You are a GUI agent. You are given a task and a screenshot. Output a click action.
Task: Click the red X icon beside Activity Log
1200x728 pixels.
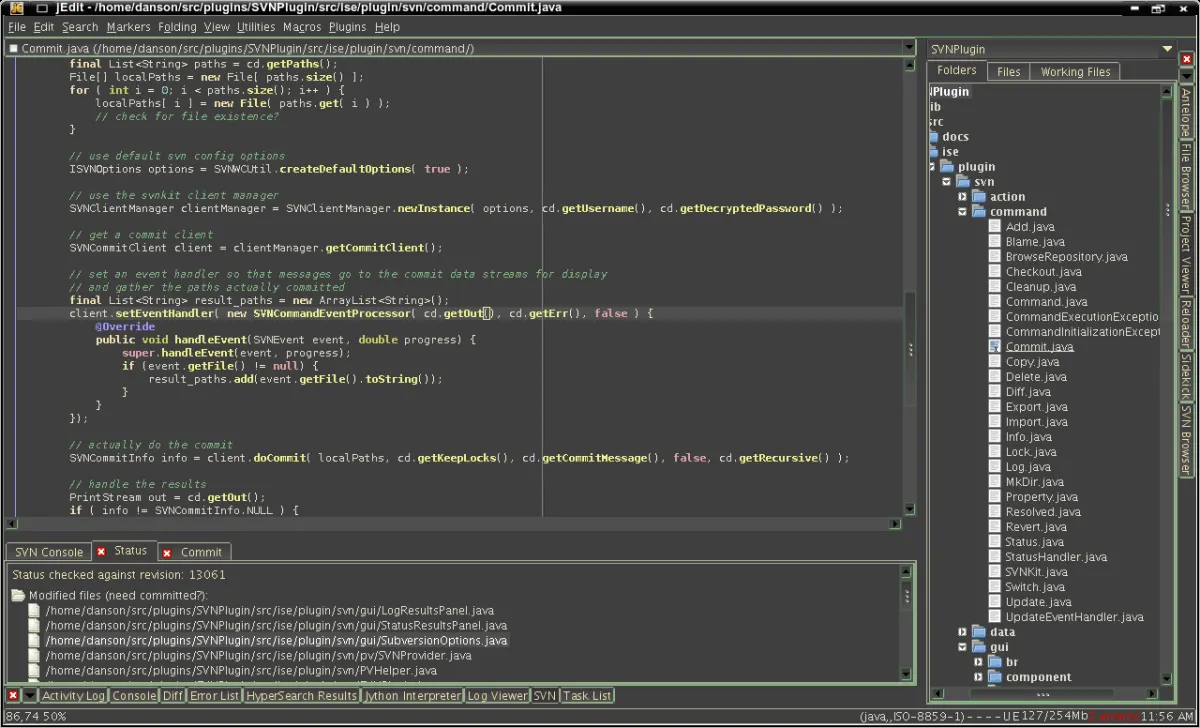pos(13,695)
